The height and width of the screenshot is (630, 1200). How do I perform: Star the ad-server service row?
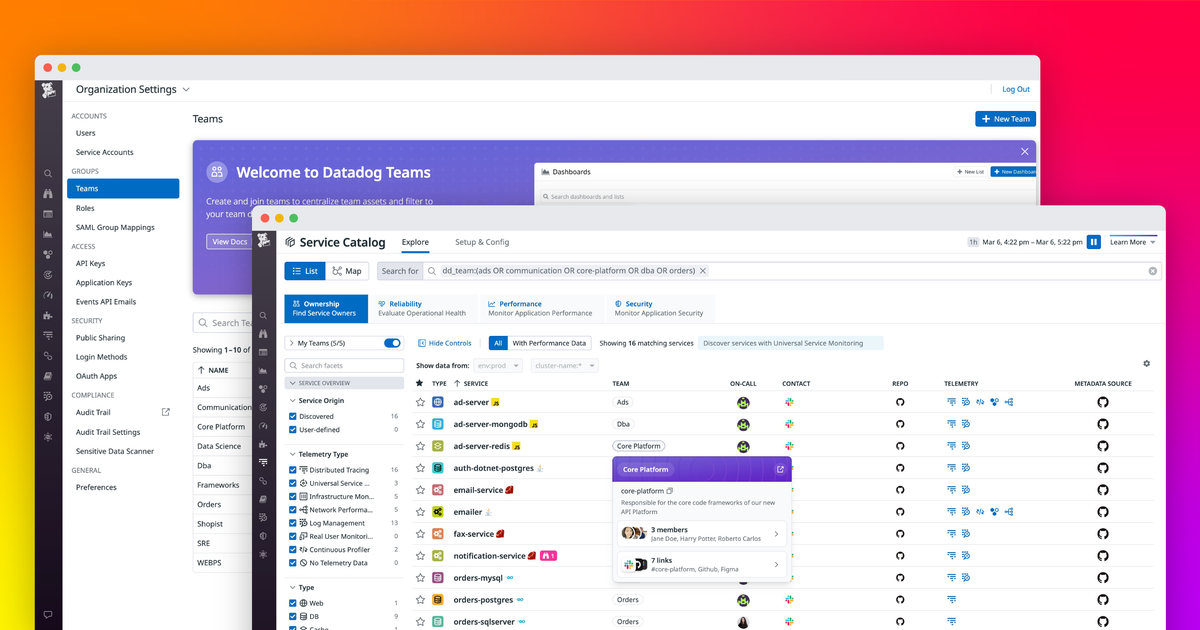(x=421, y=402)
